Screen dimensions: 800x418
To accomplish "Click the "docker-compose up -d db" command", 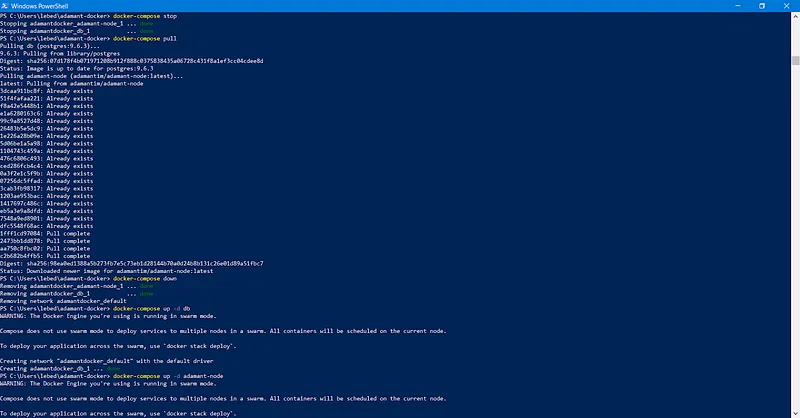I will point(152,308).
